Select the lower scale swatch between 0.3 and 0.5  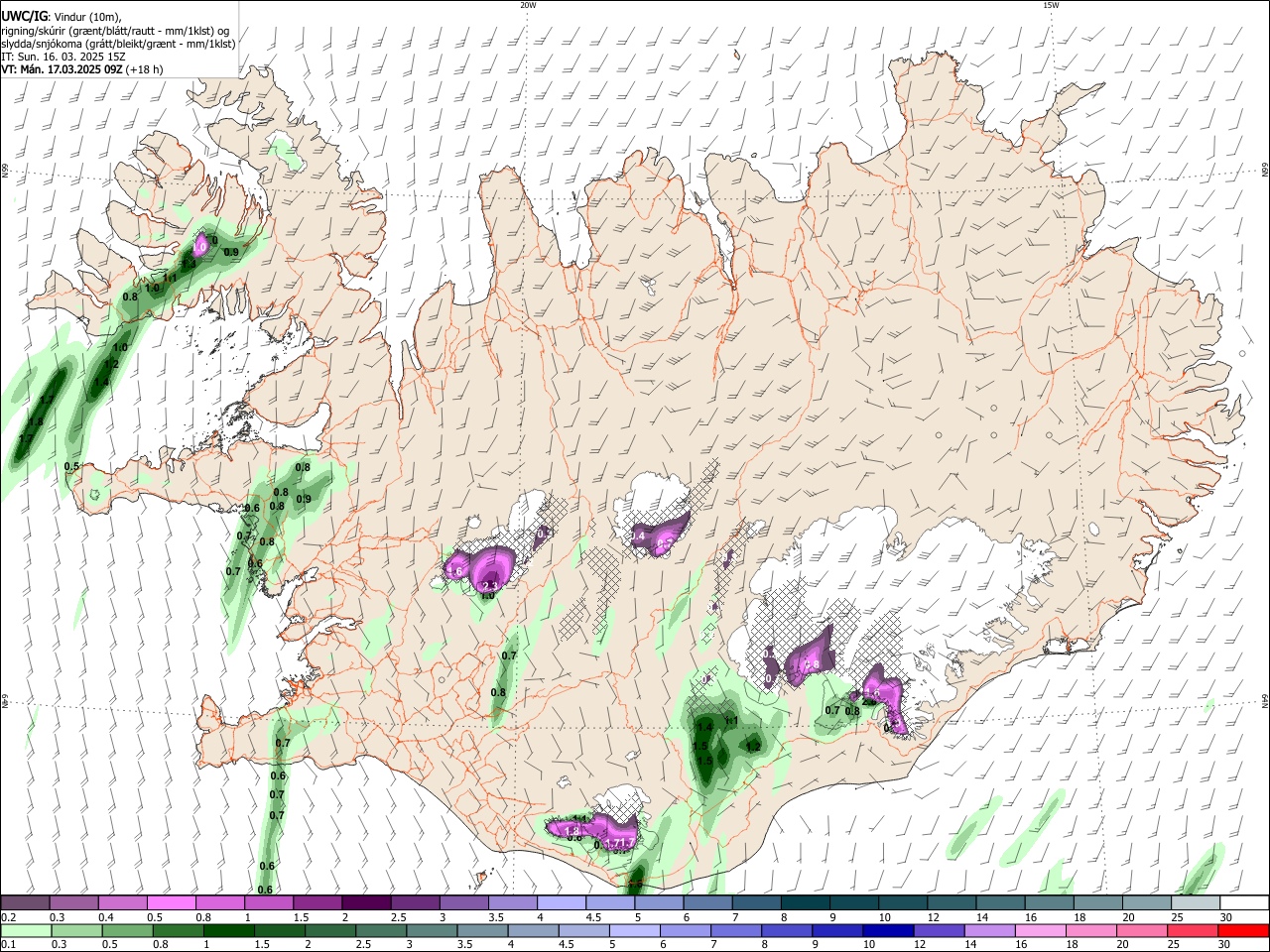[x=76, y=930]
